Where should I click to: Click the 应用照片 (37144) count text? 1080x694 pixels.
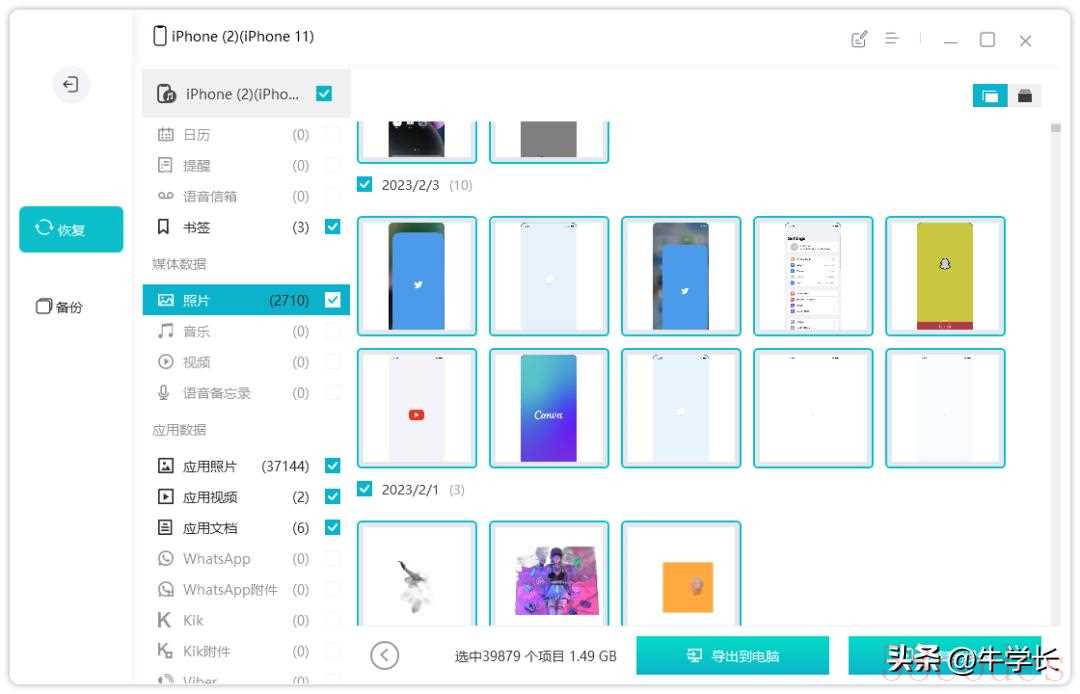(x=285, y=466)
